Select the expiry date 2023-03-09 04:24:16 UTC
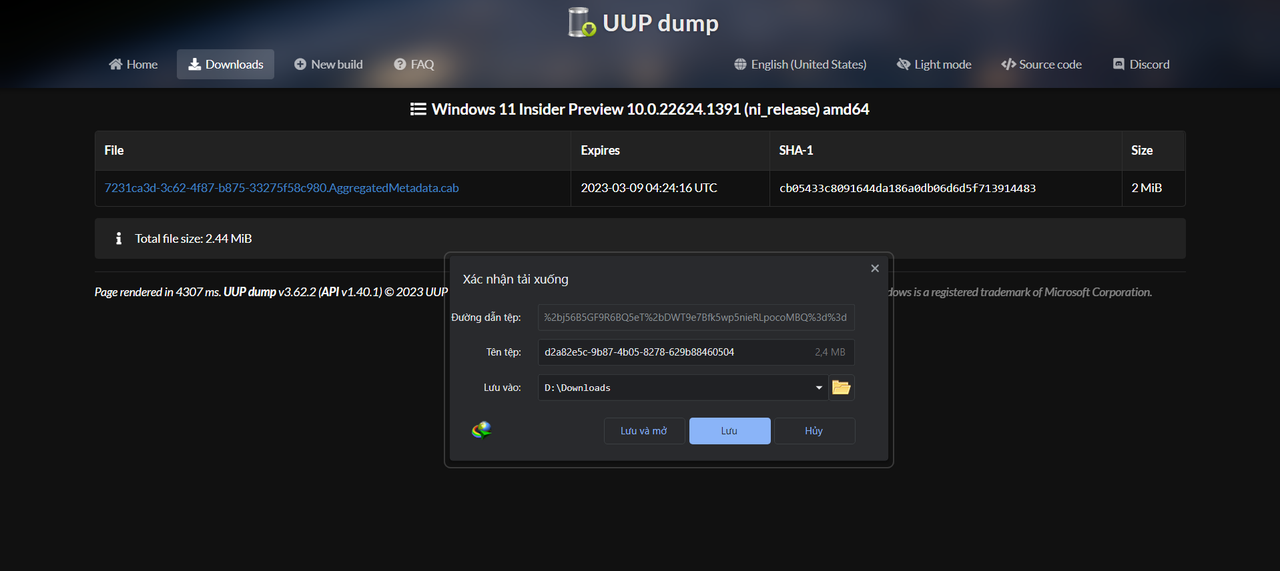Viewport: 1280px width, 571px height. pyautogui.click(x=649, y=188)
